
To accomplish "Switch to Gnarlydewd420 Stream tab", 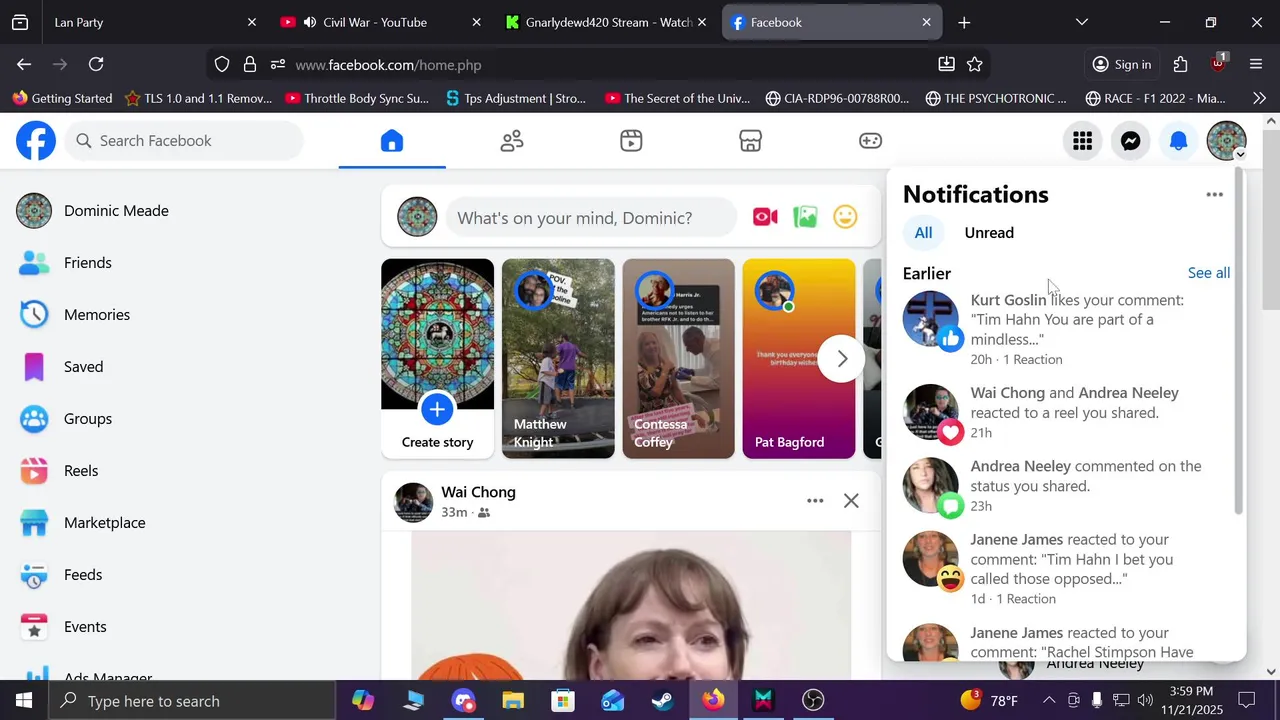I will [x=606, y=22].
